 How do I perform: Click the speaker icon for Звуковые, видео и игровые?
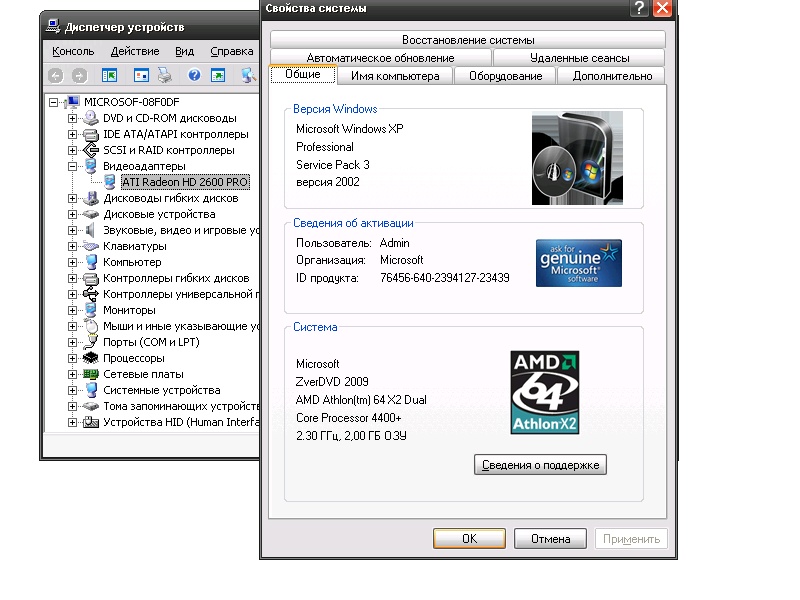[x=90, y=230]
